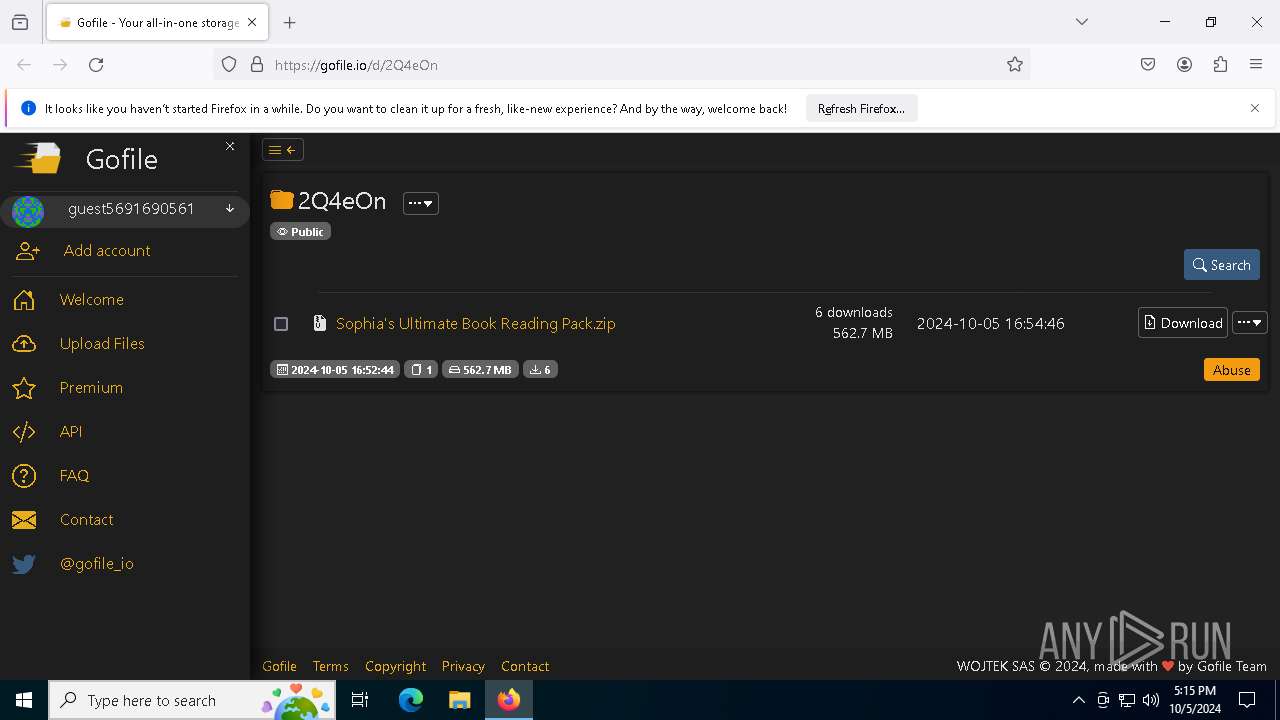The image size is (1280, 720).
Task: Click the Firefox taskbar icon
Action: [x=509, y=700]
